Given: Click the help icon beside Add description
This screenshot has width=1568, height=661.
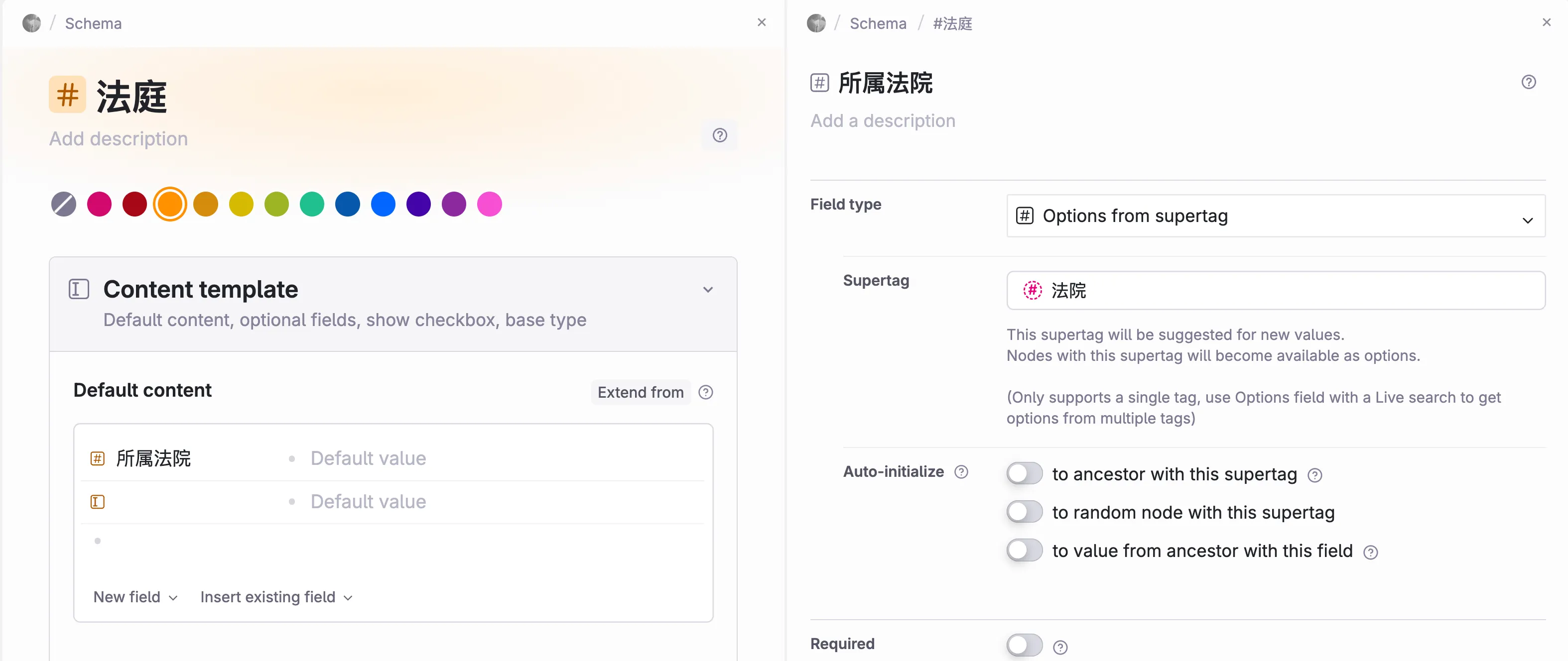Looking at the screenshot, I should 719,135.
